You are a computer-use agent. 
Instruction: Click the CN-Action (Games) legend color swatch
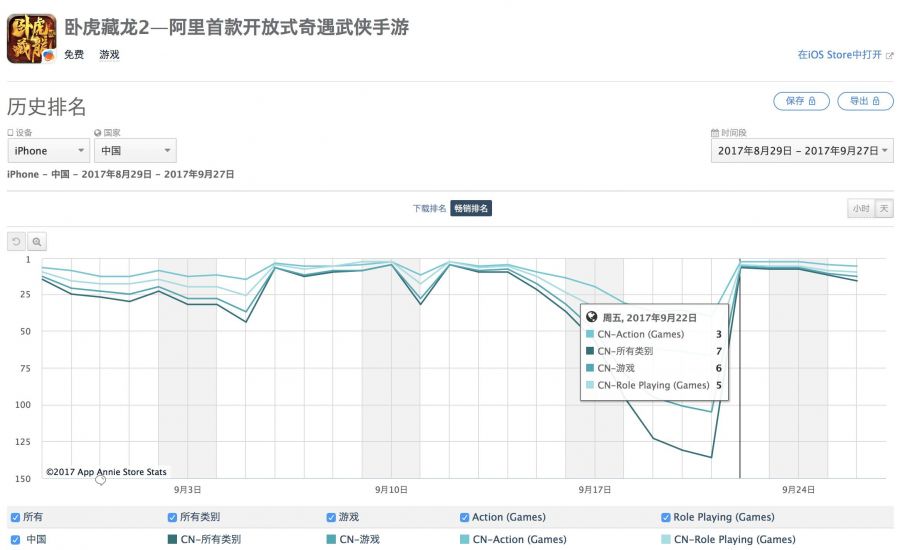tap(464, 540)
